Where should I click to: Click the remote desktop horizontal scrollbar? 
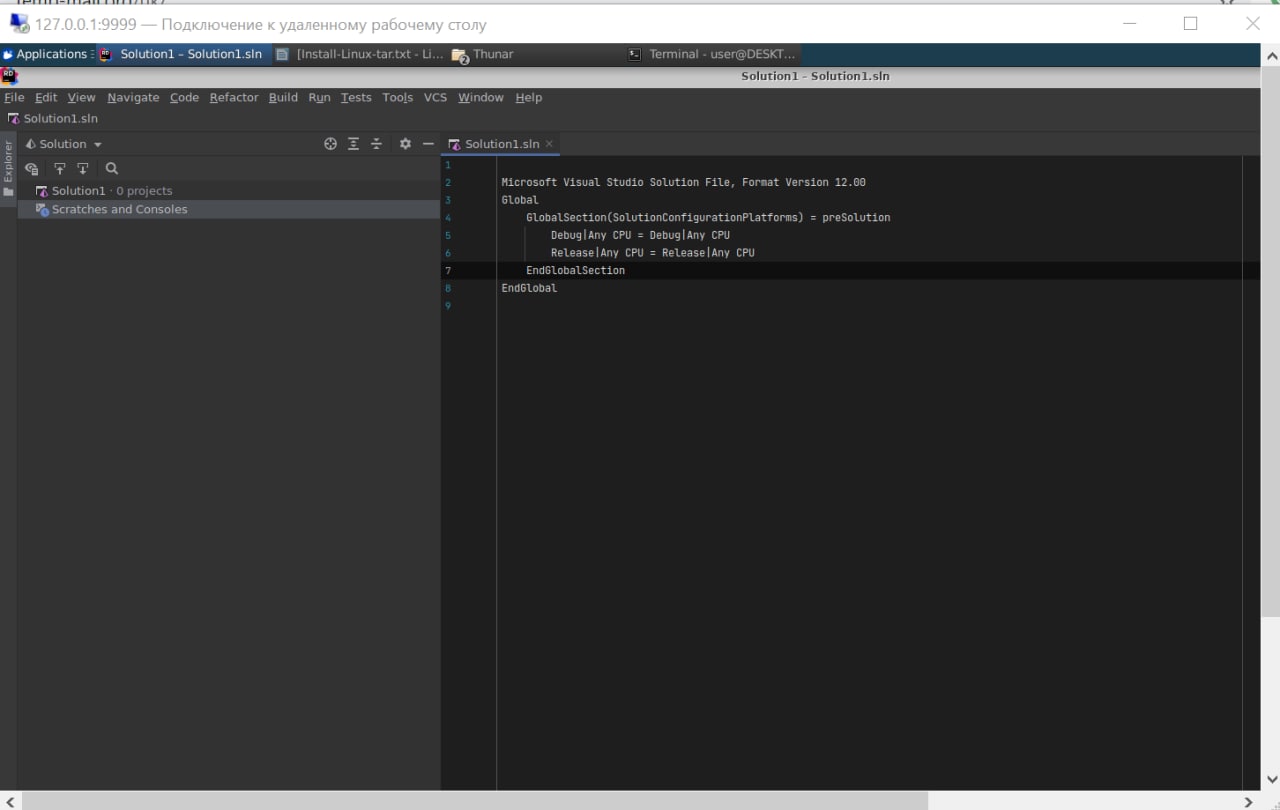coord(475,801)
